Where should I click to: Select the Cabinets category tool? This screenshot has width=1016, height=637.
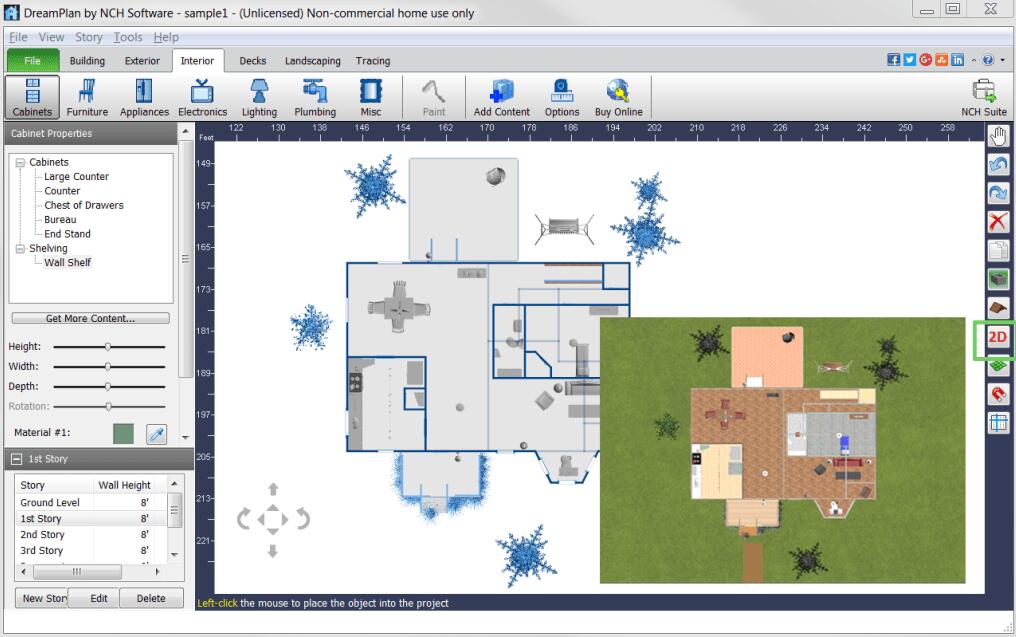tap(31, 97)
